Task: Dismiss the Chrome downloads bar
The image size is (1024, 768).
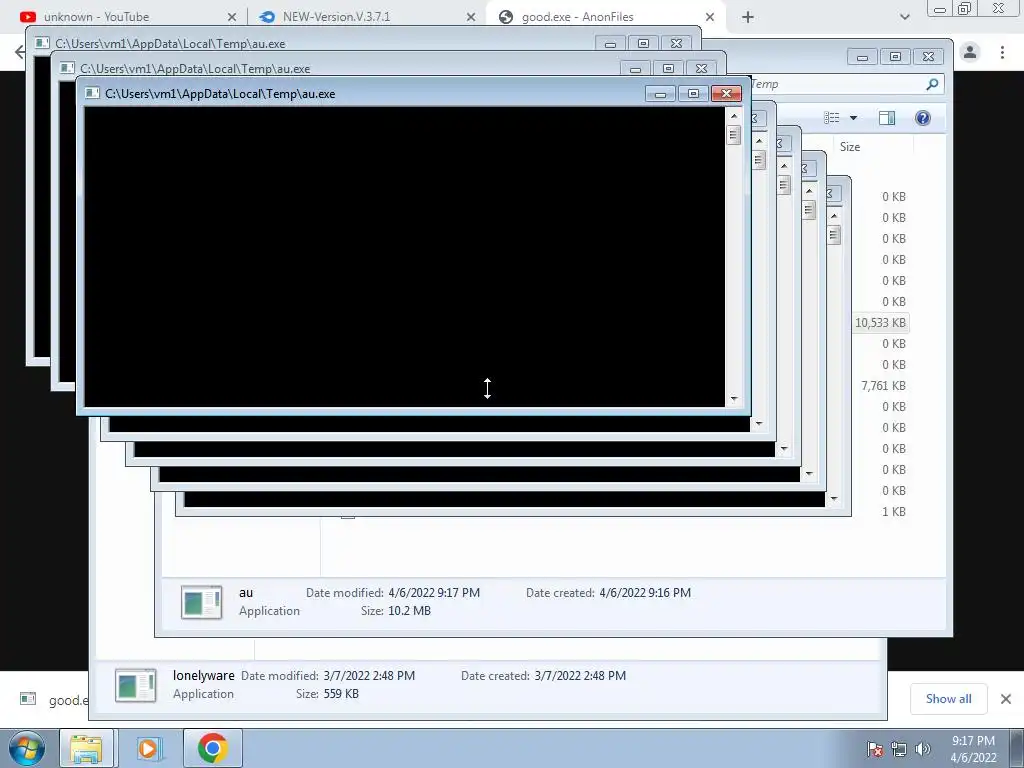Action: (x=1006, y=699)
